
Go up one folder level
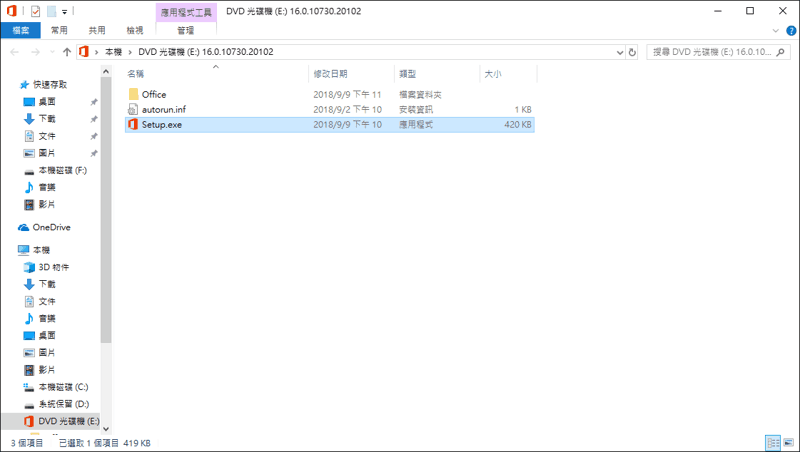click(x=67, y=52)
